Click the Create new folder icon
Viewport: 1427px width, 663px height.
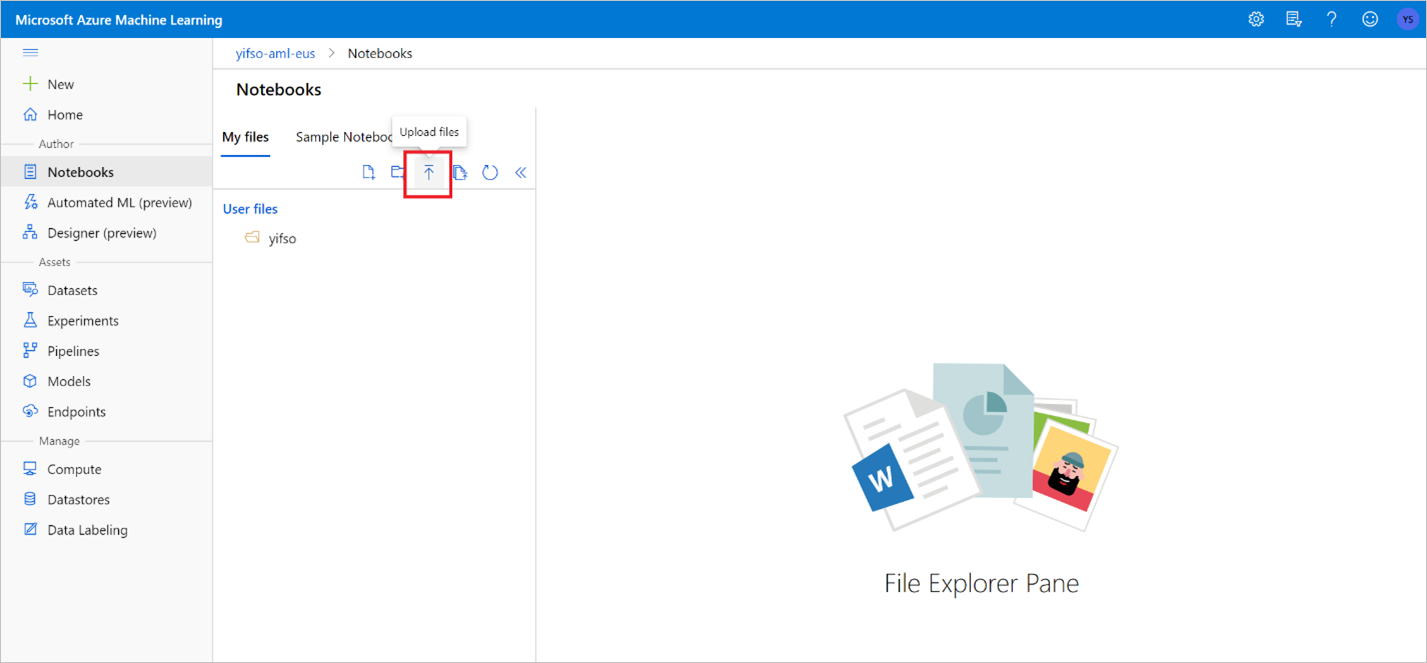(397, 172)
